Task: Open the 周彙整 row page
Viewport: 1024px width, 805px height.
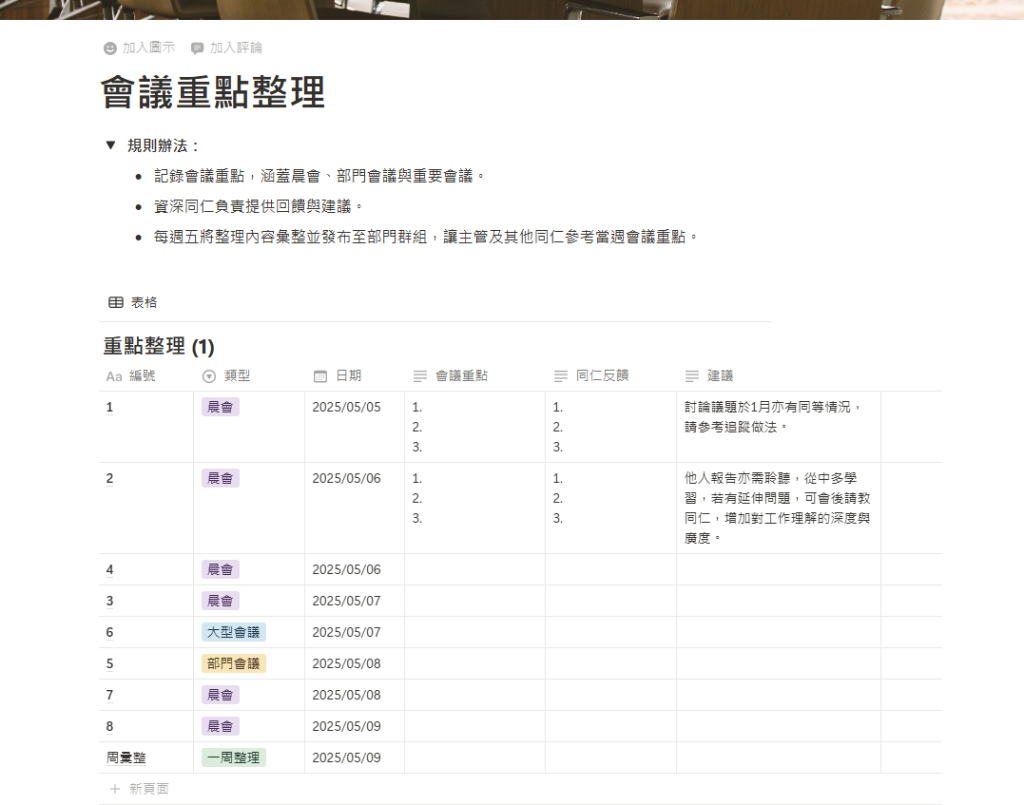Action: [126, 757]
